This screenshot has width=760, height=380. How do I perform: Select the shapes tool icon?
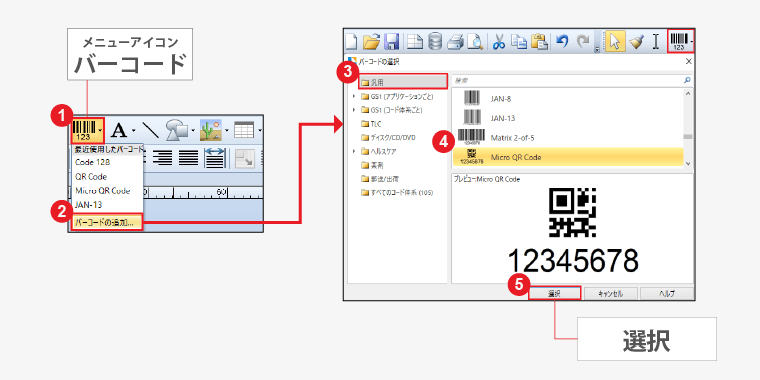178,130
